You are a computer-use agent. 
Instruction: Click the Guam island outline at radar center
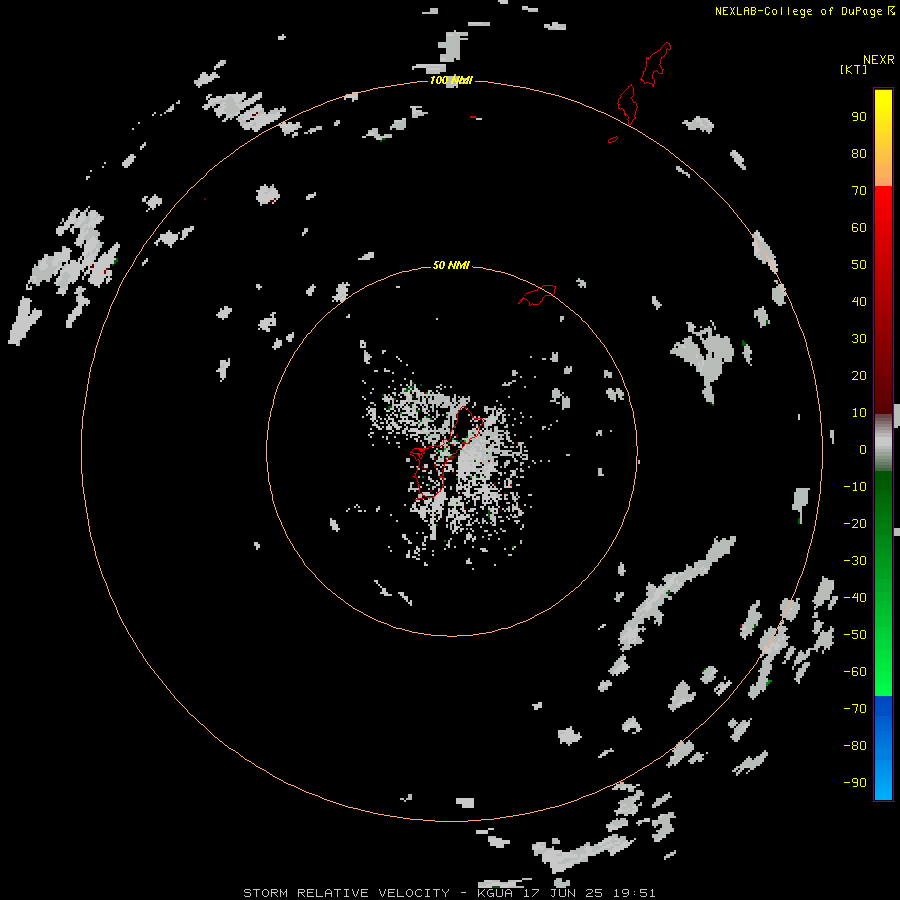coord(447,452)
